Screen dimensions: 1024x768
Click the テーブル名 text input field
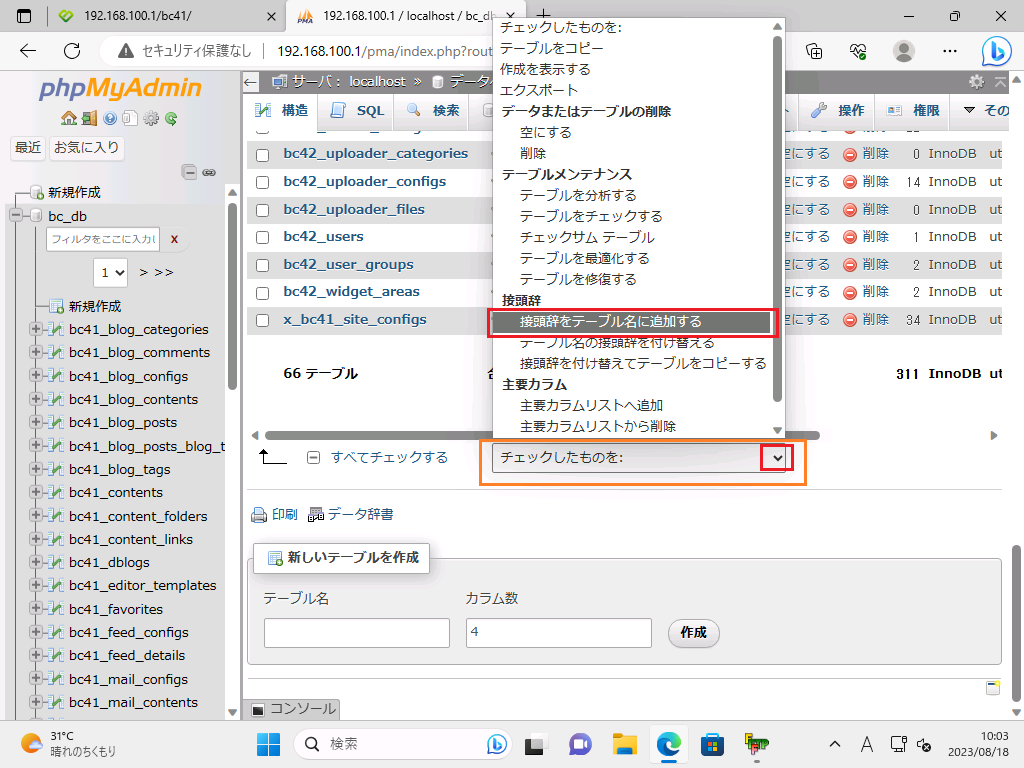[356, 633]
